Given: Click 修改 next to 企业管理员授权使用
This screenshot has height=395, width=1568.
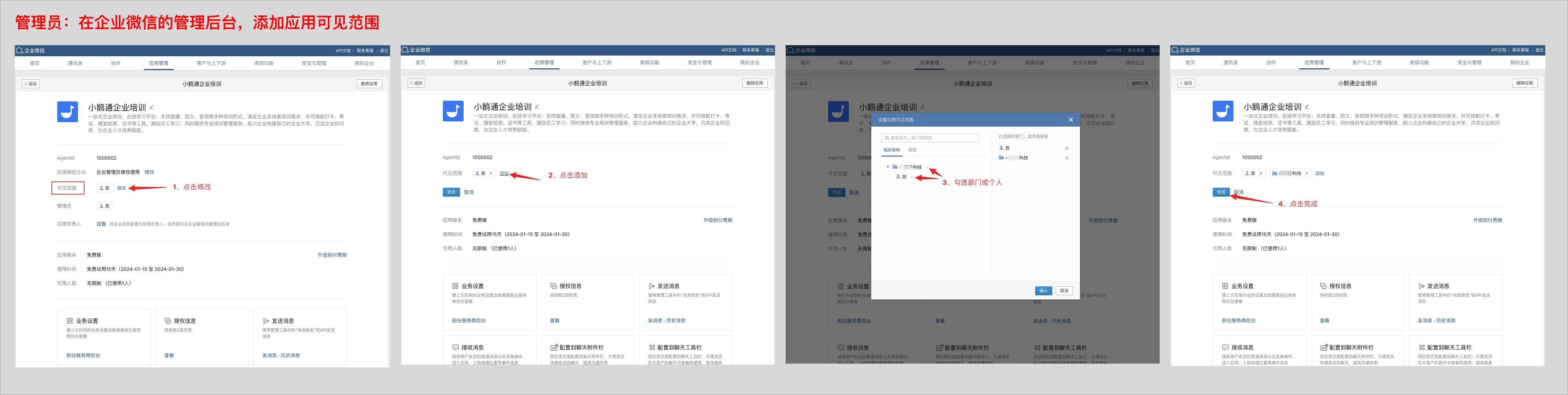Looking at the screenshot, I should coord(149,172).
